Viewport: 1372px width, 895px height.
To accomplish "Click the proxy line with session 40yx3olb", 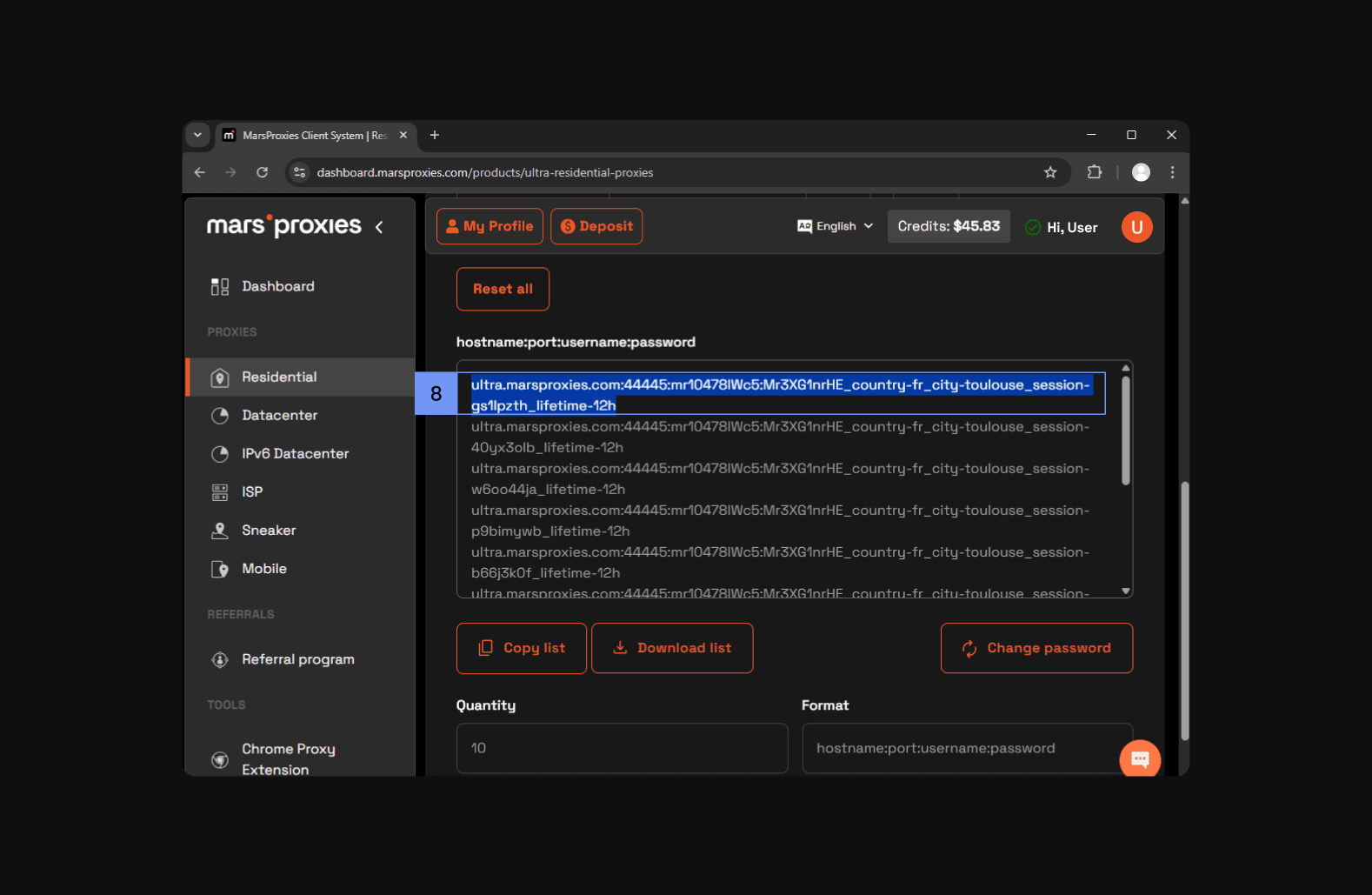I will coord(780,437).
